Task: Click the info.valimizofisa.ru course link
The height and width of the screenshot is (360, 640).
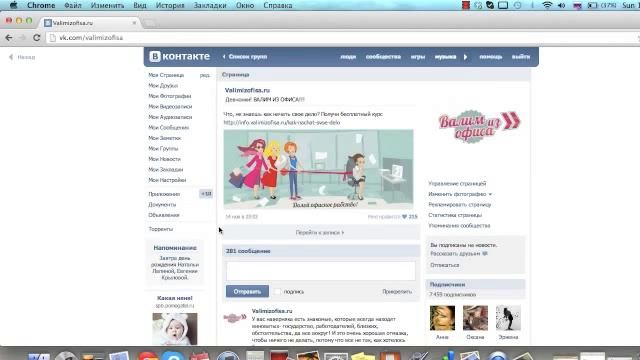Action: click(x=282, y=122)
